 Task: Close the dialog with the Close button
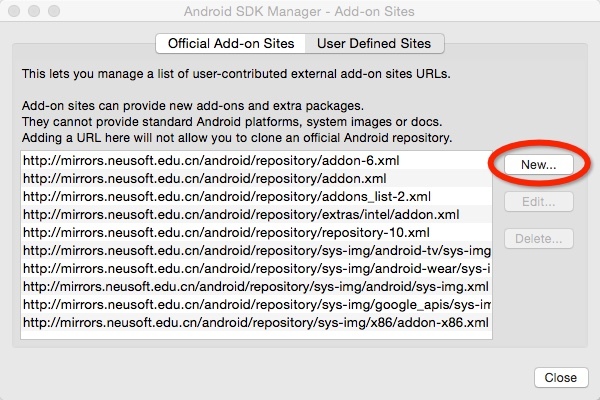coord(561,377)
